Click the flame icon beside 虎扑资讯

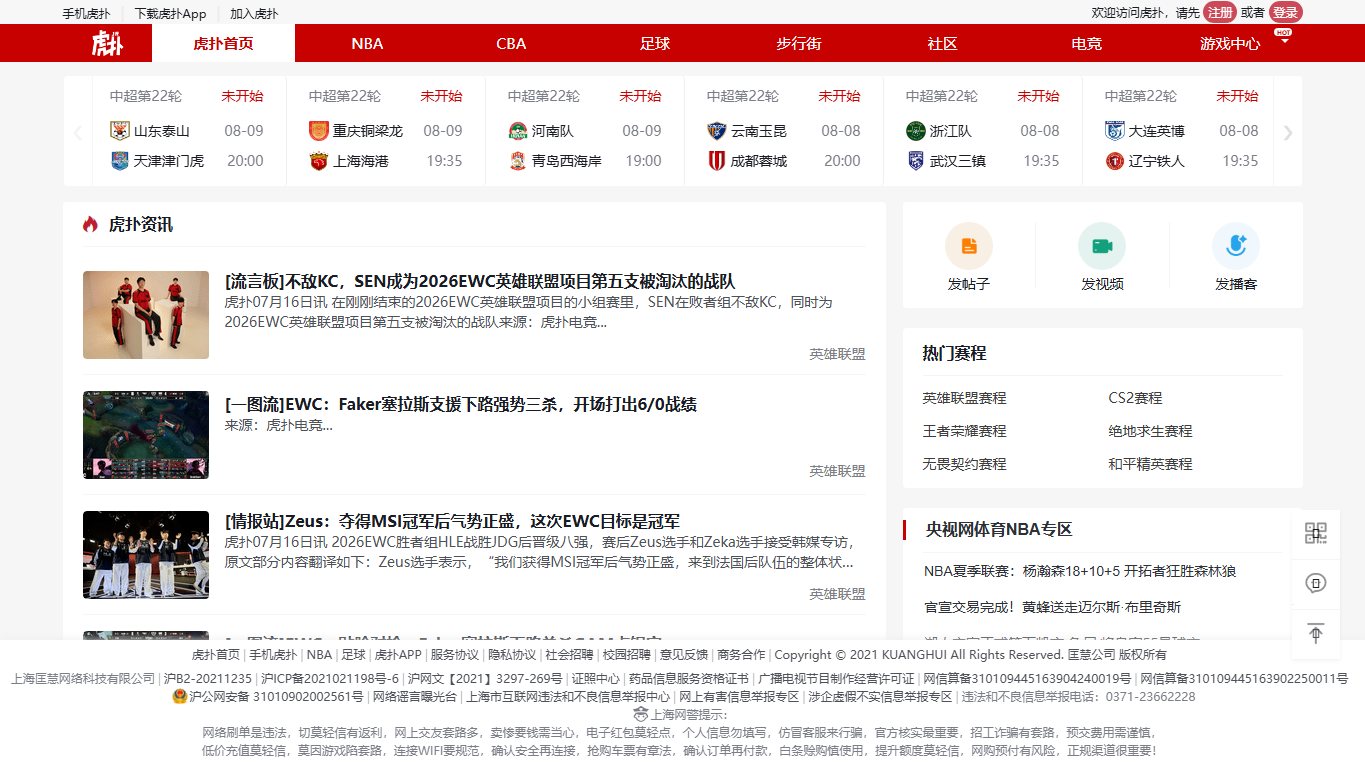tap(91, 224)
